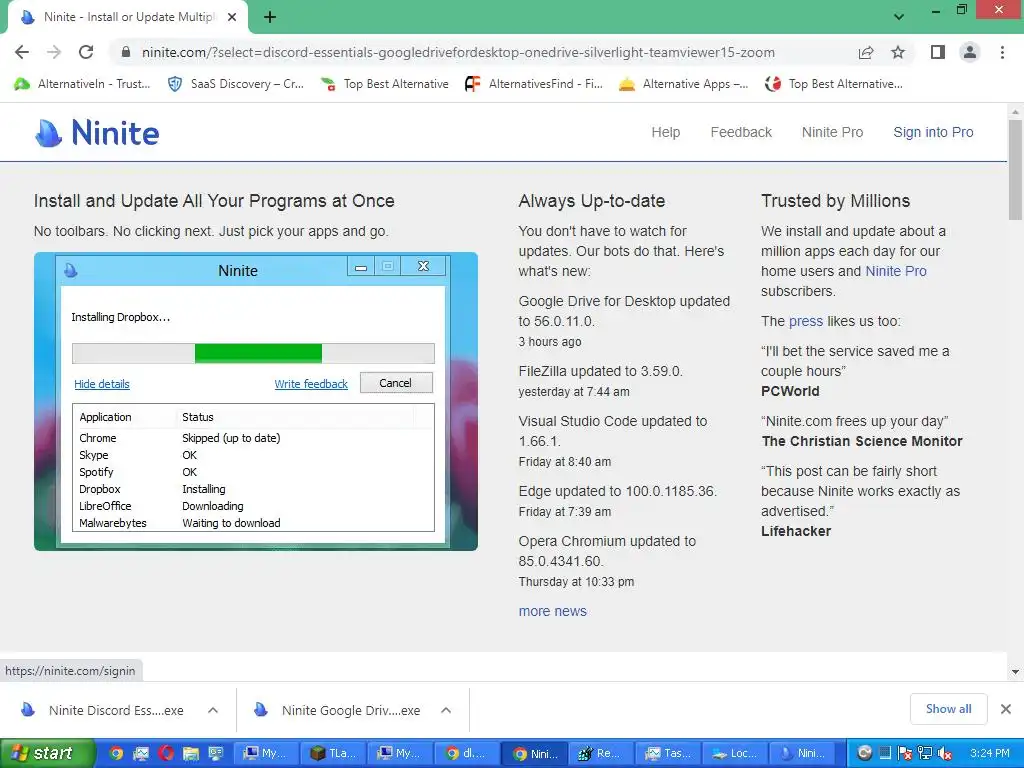Click The Christian Science Monitor attribution
Viewport: 1024px width, 768px height.
(x=862, y=441)
